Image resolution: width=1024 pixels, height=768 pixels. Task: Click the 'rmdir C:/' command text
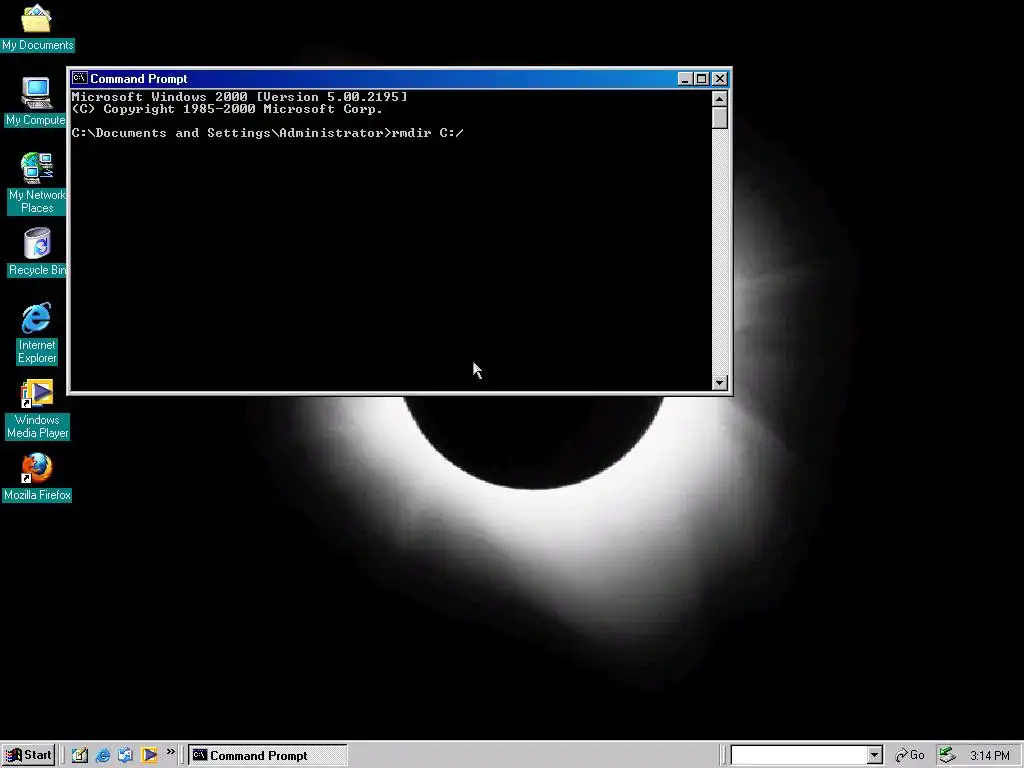coord(428,133)
